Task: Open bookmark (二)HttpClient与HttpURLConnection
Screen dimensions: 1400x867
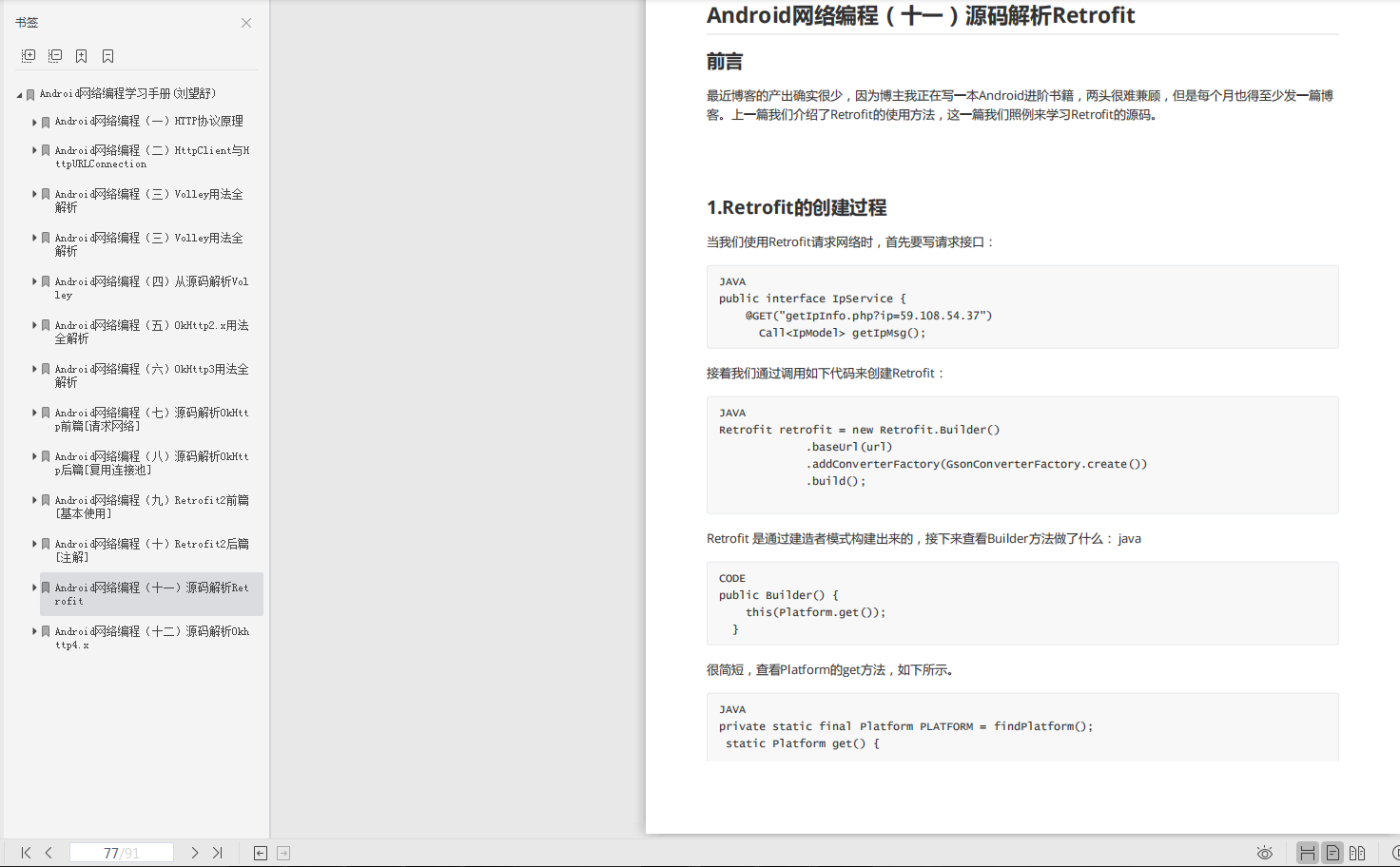Action: pos(152,157)
